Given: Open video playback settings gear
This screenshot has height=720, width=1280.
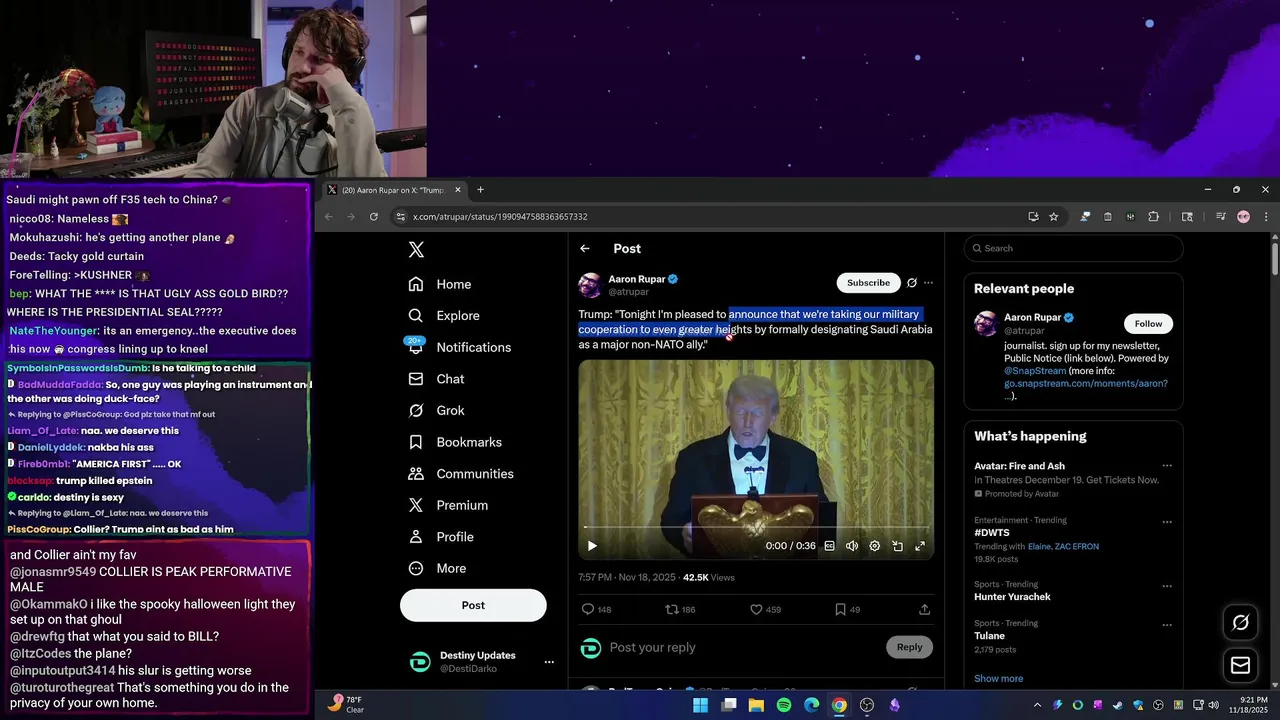Looking at the screenshot, I should point(874,546).
